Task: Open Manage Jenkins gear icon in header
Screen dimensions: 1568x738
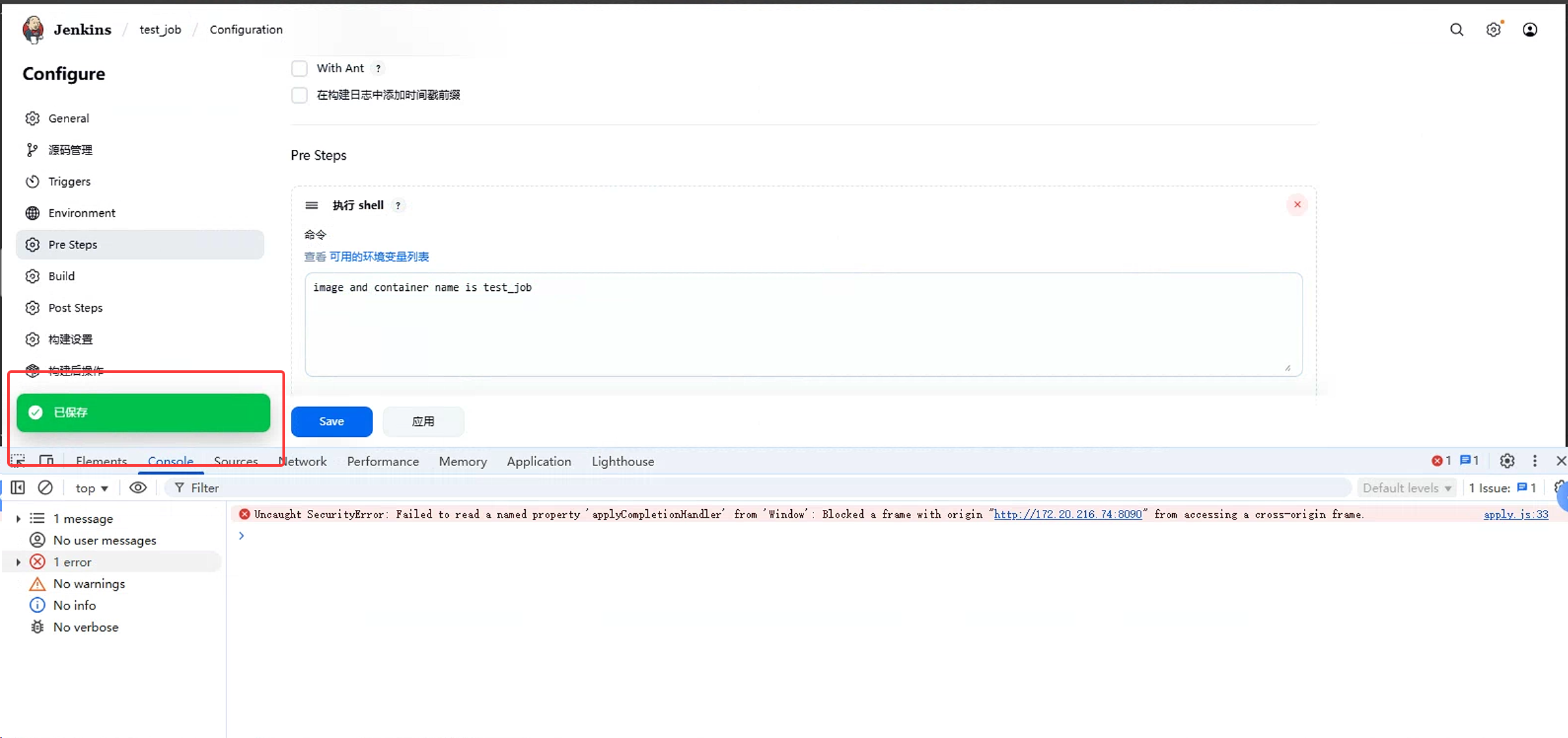Action: (1493, 30)
